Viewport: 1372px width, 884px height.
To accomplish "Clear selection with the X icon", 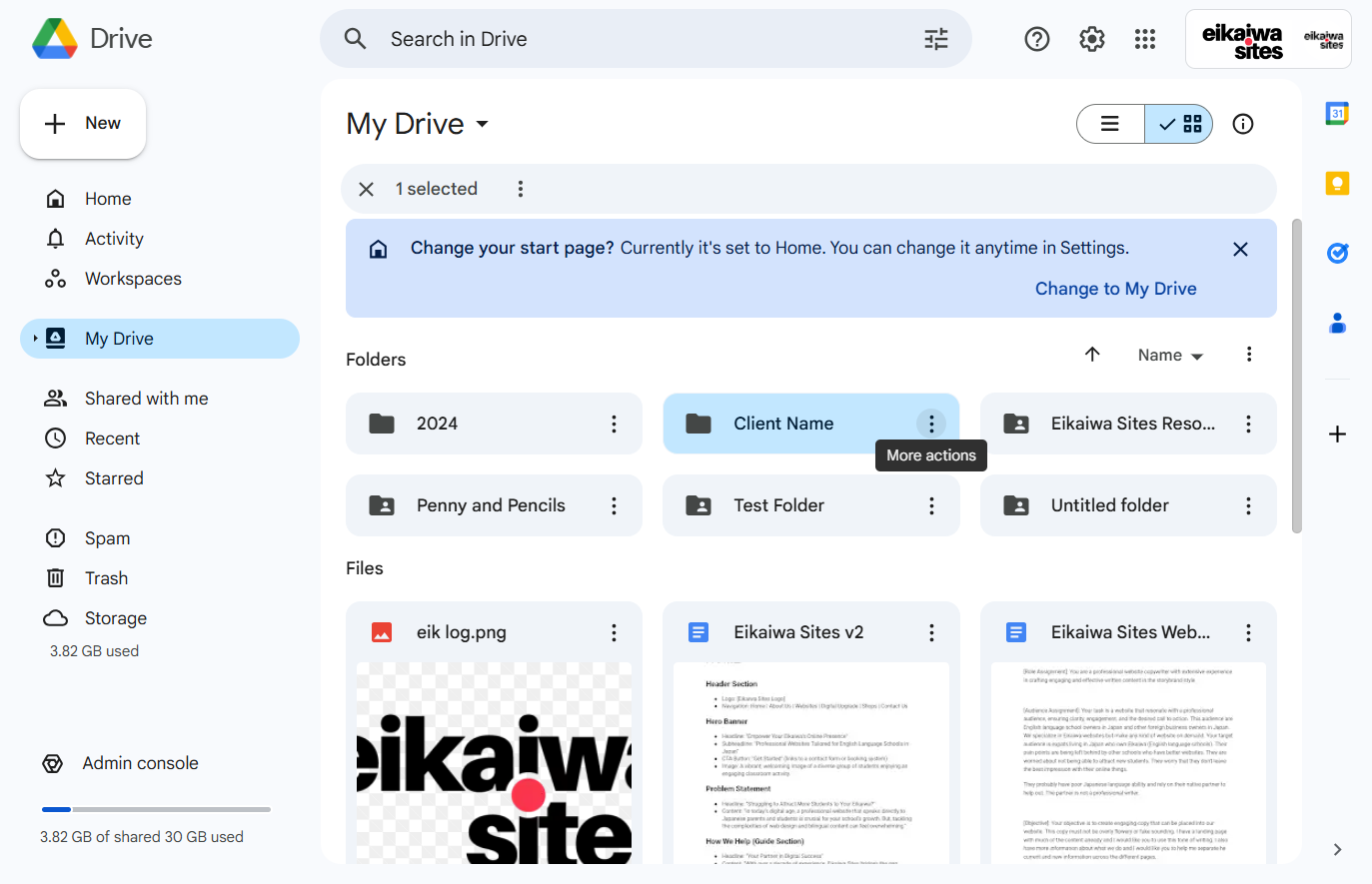I will click(x=367, y=189).
